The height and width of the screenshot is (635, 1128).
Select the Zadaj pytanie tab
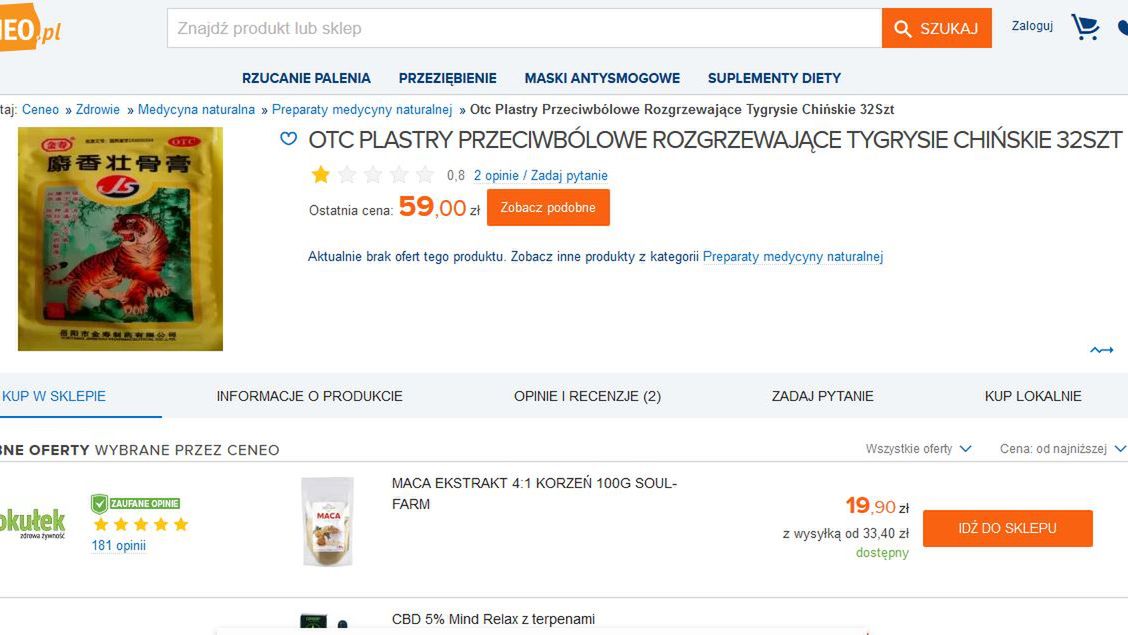tap(822, 396)
